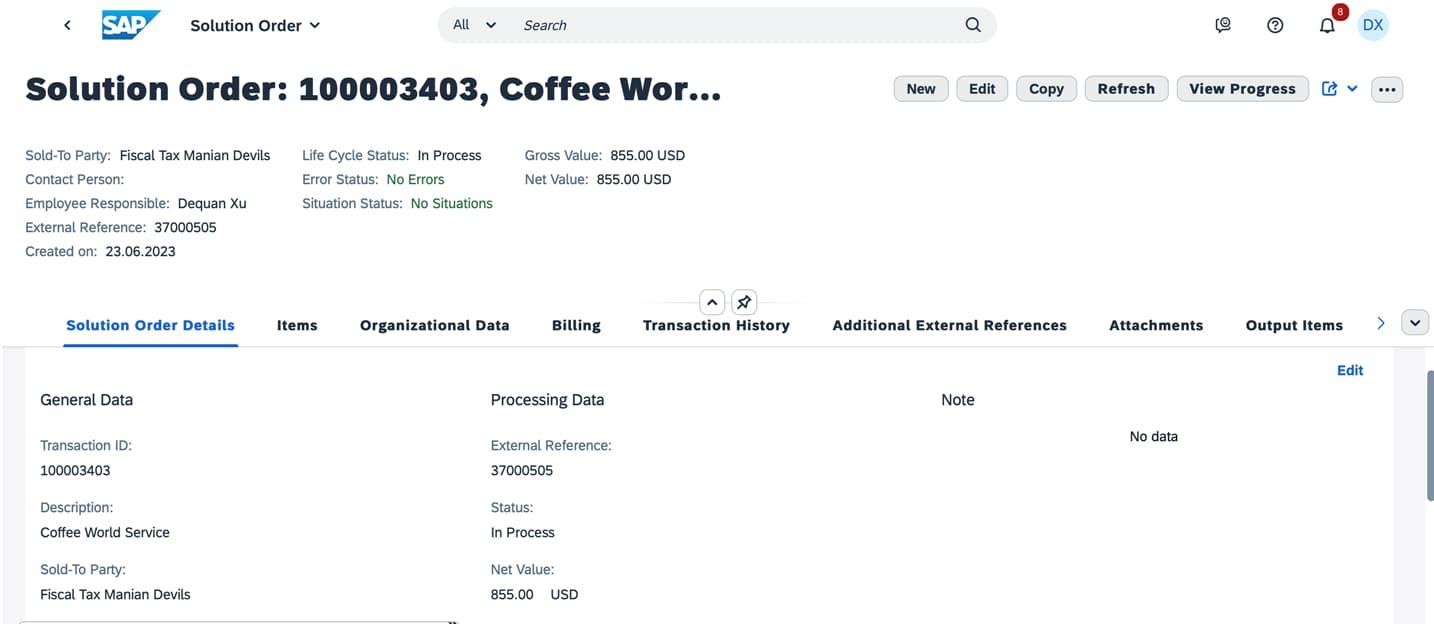Open the notifications bell
Screen dimensions: 1434x624
(1327, 25)
